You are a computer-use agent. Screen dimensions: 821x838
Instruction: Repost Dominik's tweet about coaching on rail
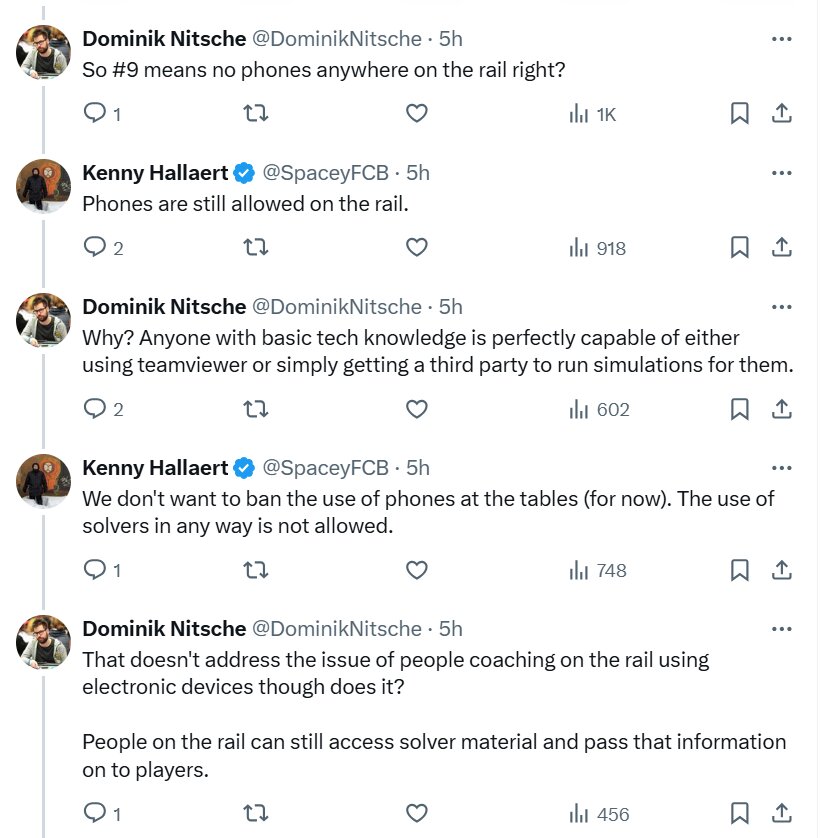256,813
